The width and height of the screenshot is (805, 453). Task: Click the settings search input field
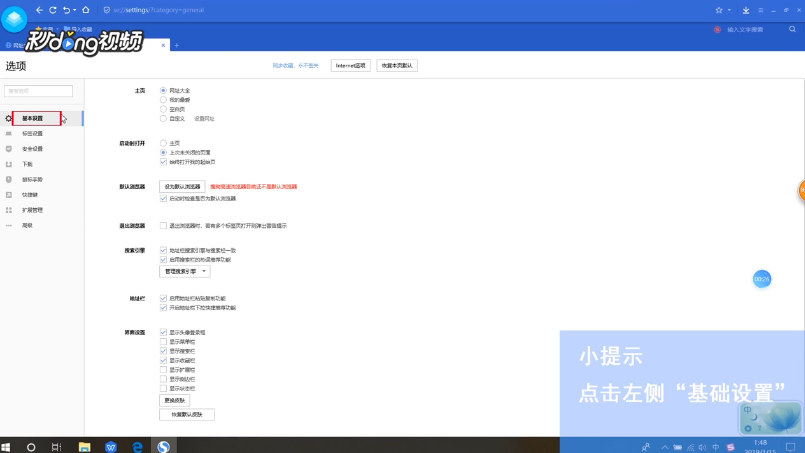coord(39,91)
